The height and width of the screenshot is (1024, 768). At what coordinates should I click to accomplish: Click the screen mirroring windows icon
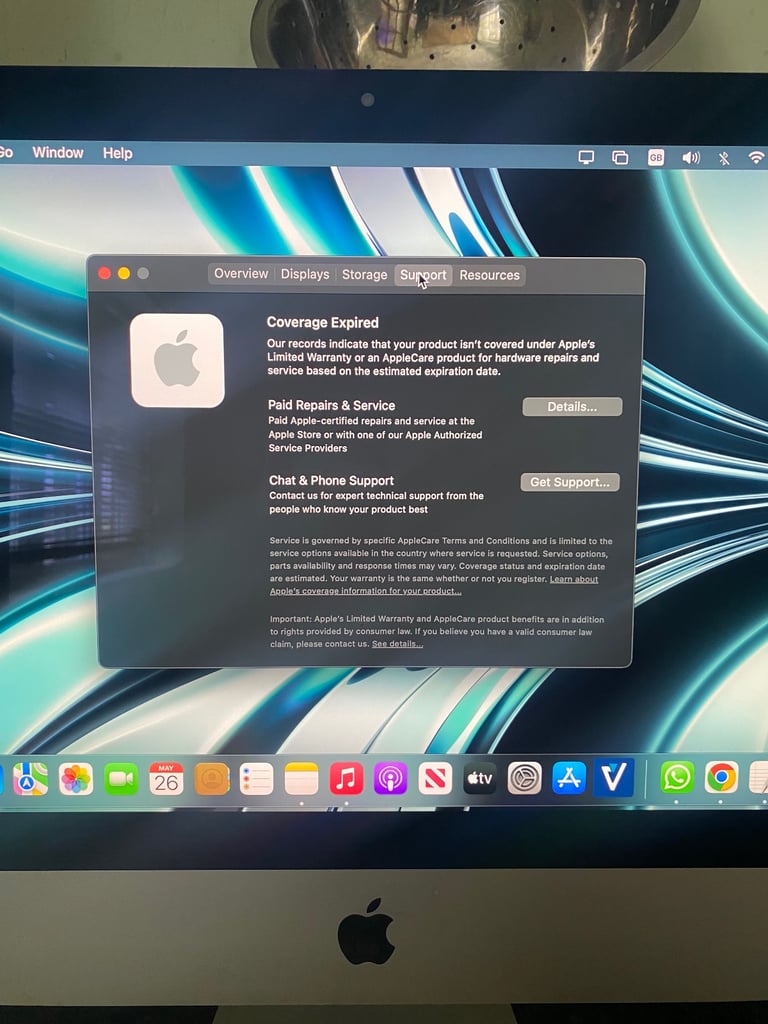tap(620, 157)
